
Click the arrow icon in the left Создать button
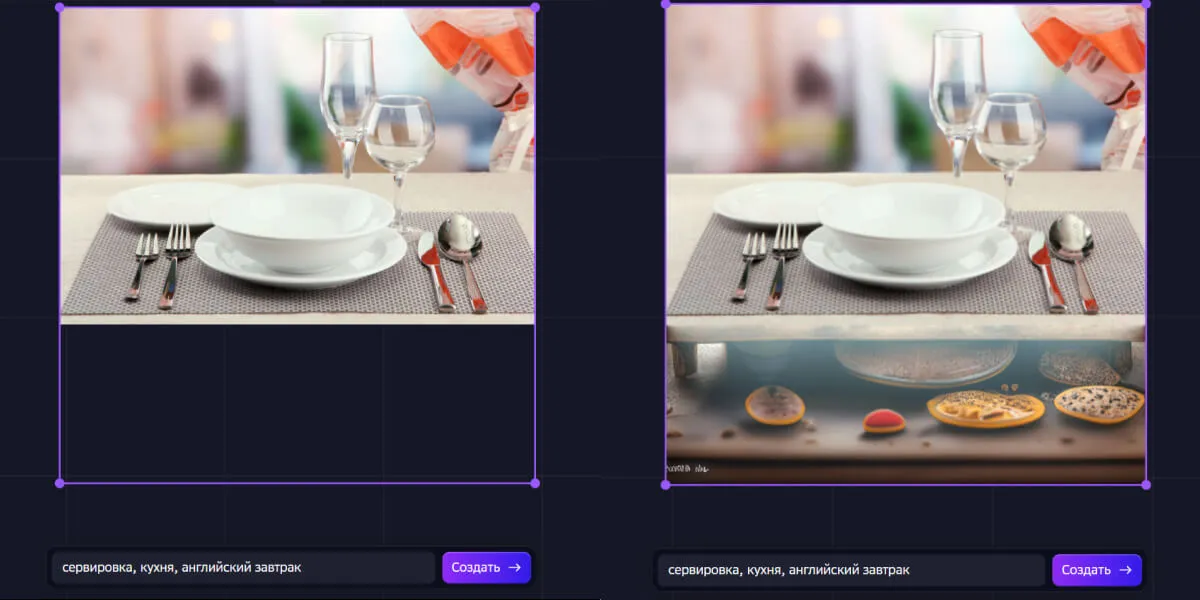[515, 568]
